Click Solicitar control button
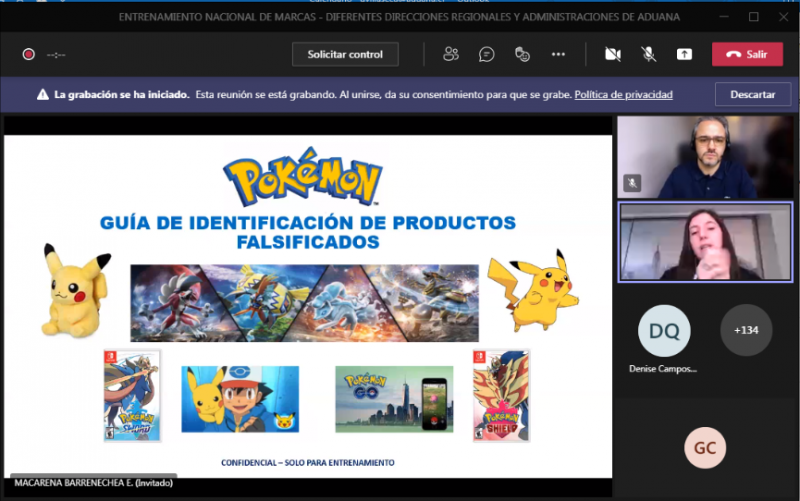The height and width of the screenshot is (501, 800). point(345,54)
